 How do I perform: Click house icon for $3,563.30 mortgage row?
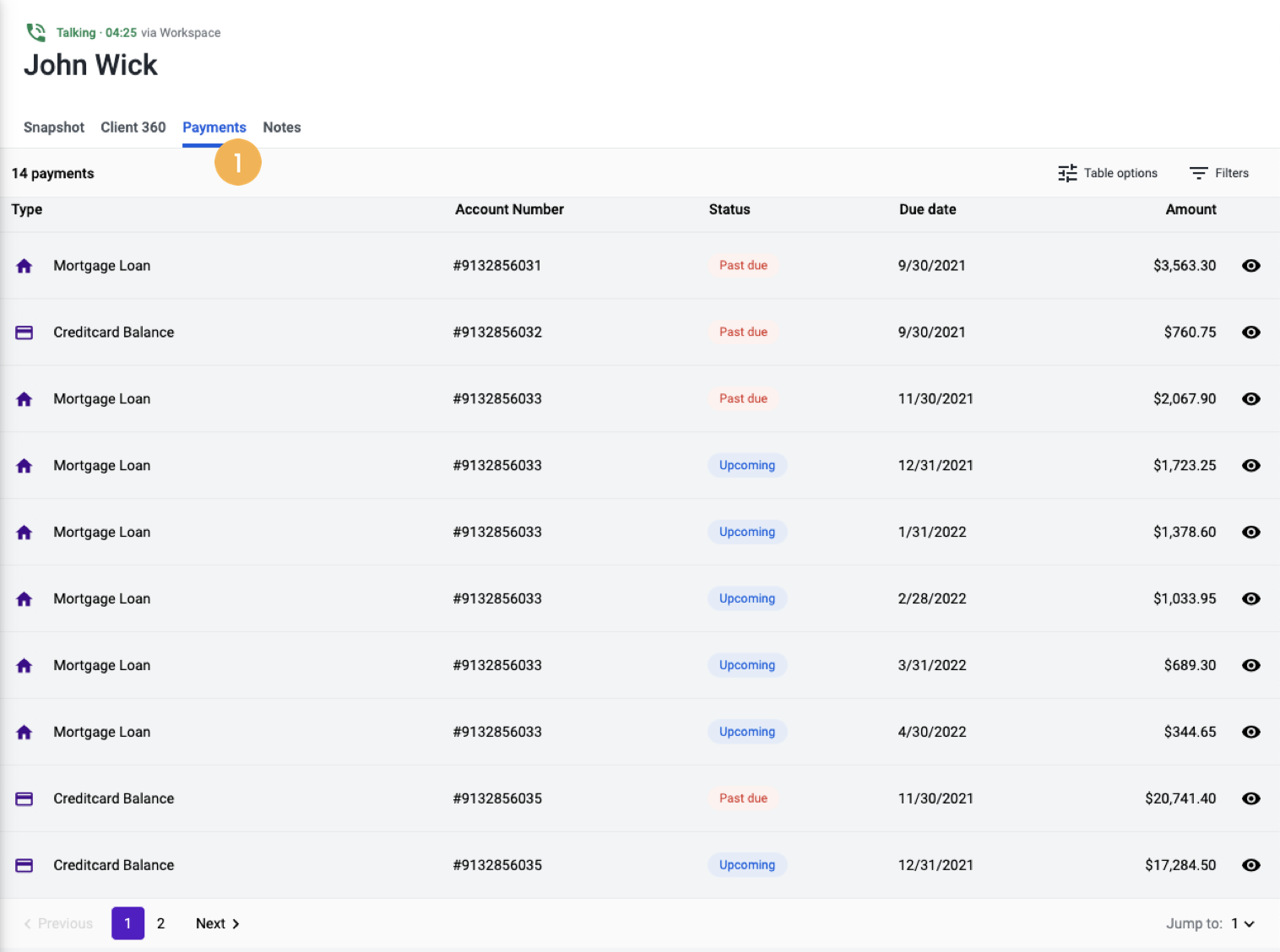[24, 266]
